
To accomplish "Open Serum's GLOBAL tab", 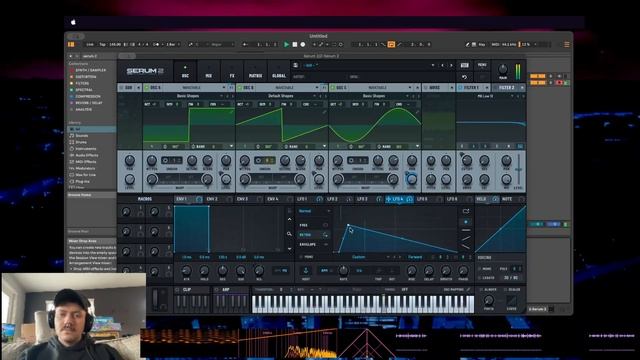I will click(x=279, y=71).
